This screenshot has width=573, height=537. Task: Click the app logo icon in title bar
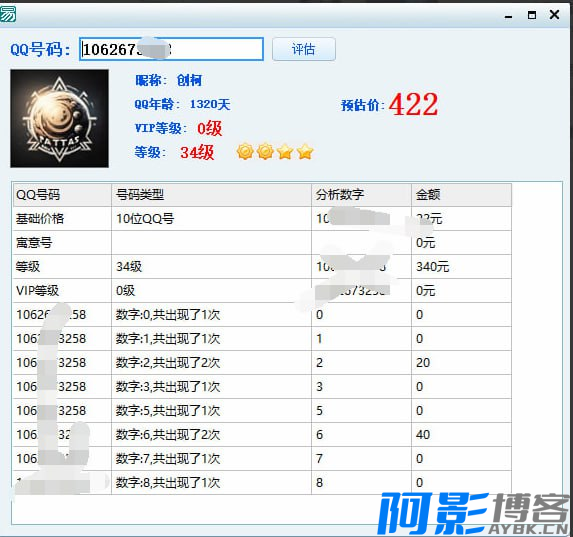[8, 15]
